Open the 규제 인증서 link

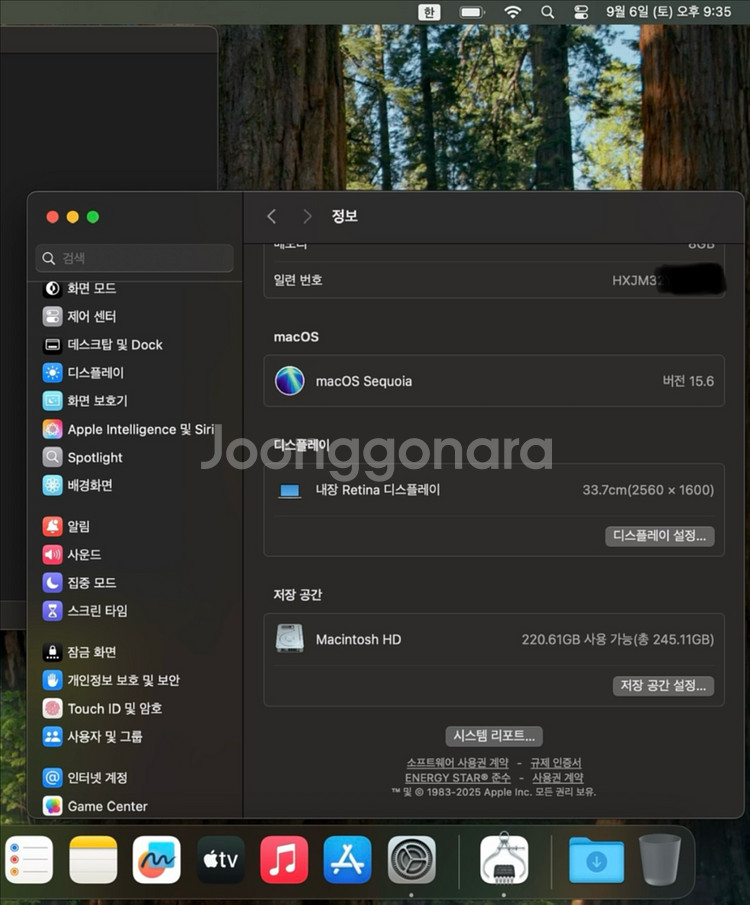coord(556,763)
